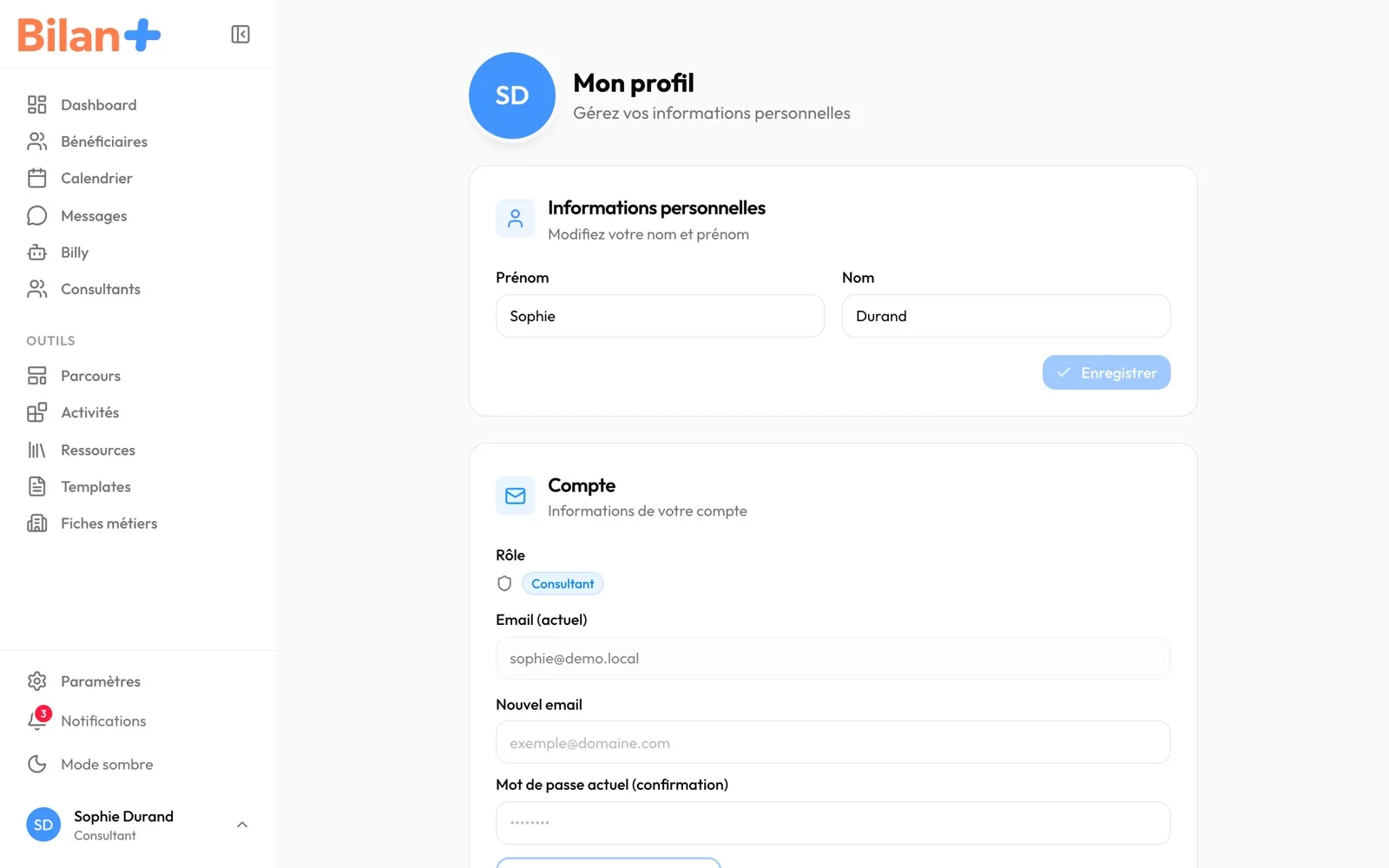The image size is (1389, 868).
Task: Click the Notifications bell icon with badge
Action: pyautogui.click(x=38, y=720)
